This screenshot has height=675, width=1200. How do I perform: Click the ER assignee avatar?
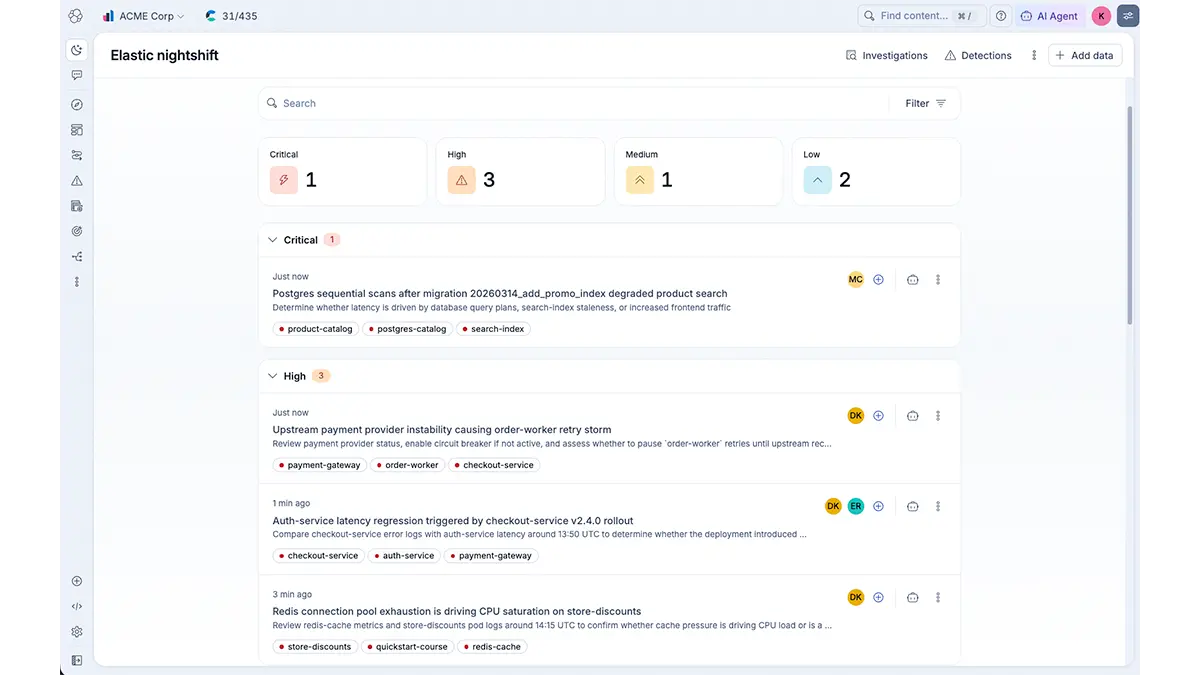point(856,507)
